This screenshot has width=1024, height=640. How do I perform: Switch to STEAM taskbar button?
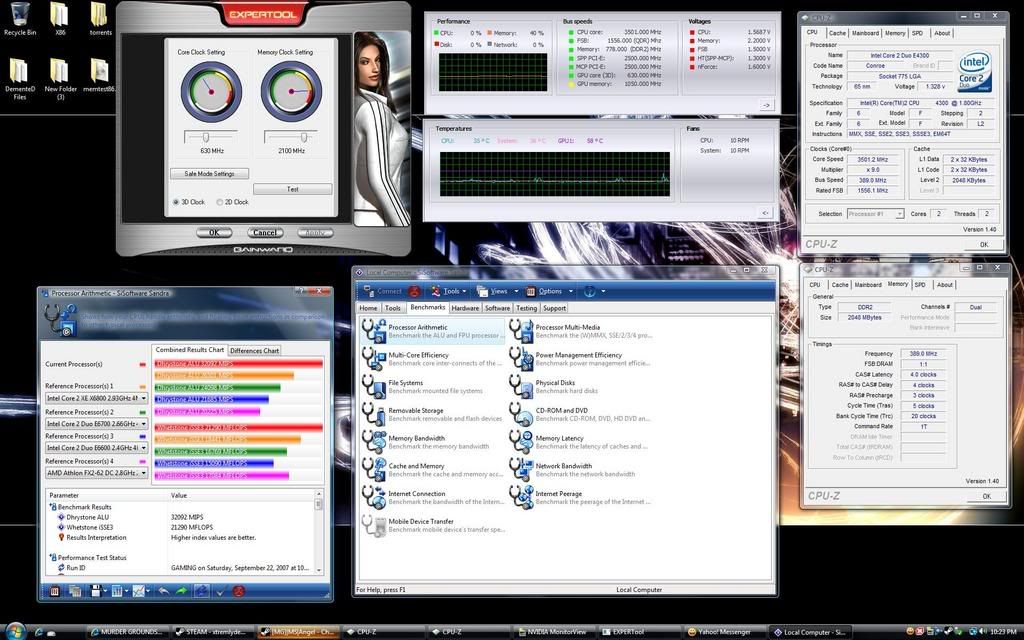click(214, 632)
